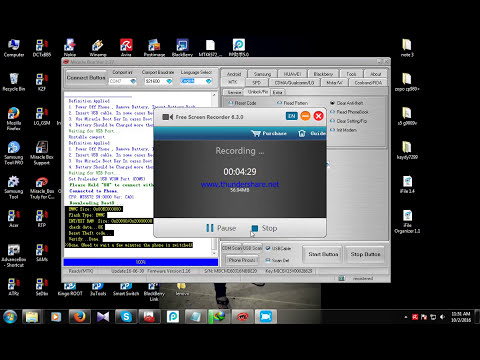The width and height of the screenshot is (480, 360).
Task: Click the Start Button
Action: [x=323, y=254]
